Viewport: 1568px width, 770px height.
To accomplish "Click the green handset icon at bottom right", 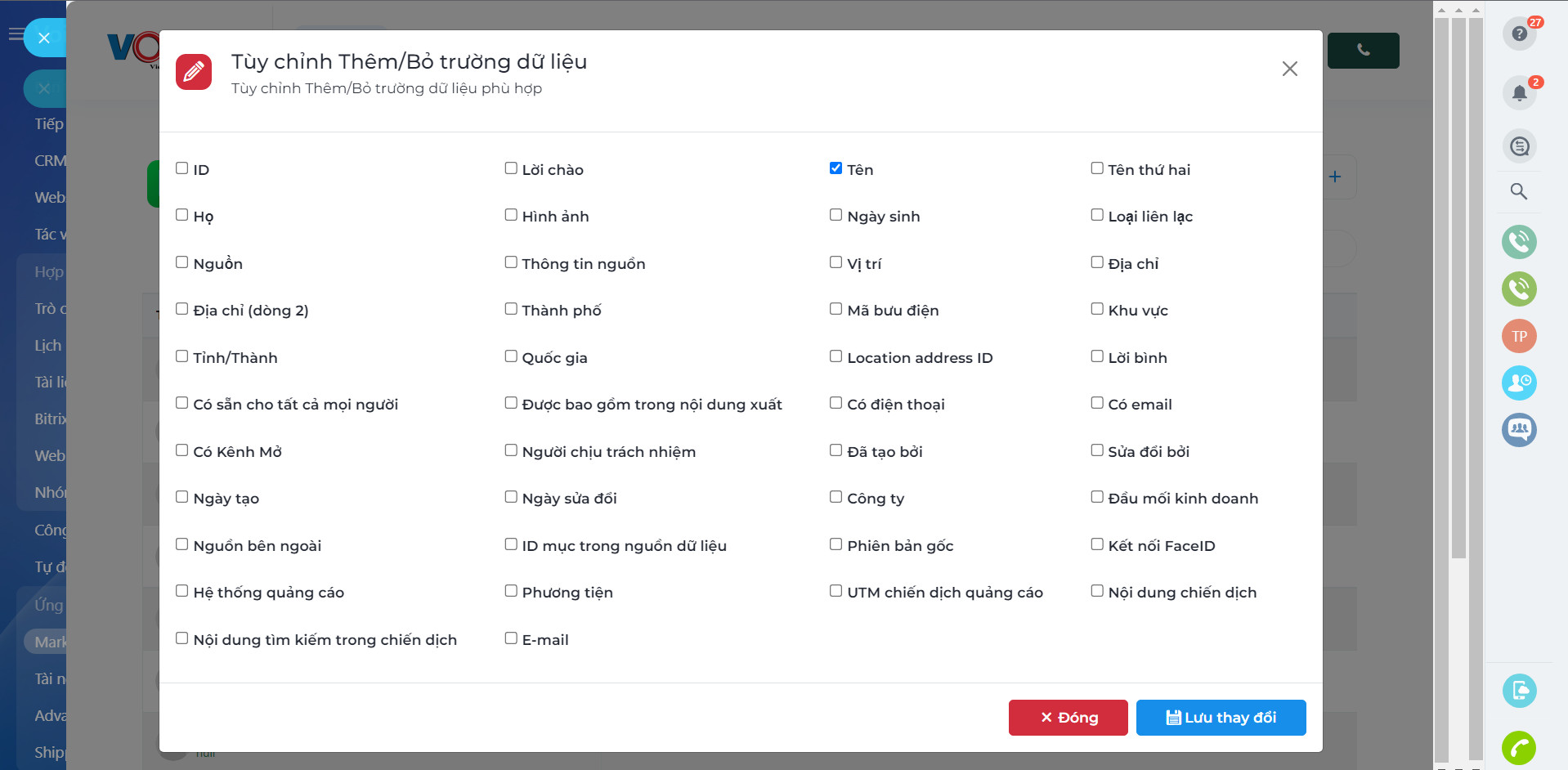I will (1519, 747).
